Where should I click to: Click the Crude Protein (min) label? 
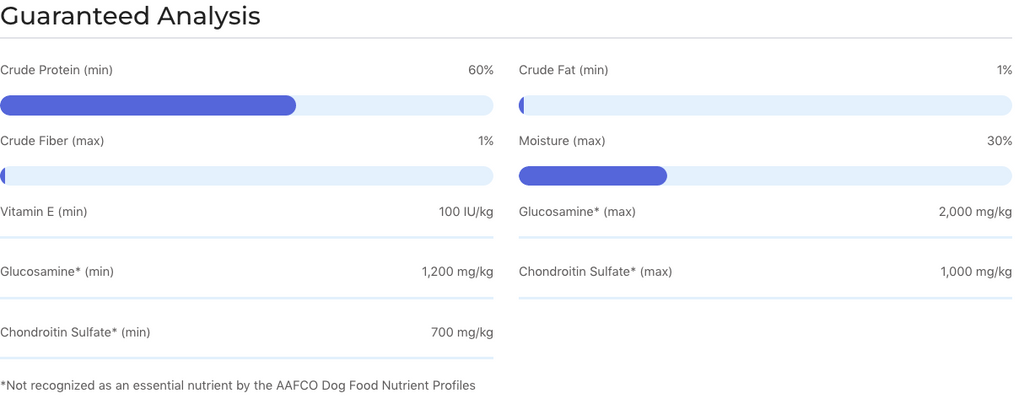[57, 70]
